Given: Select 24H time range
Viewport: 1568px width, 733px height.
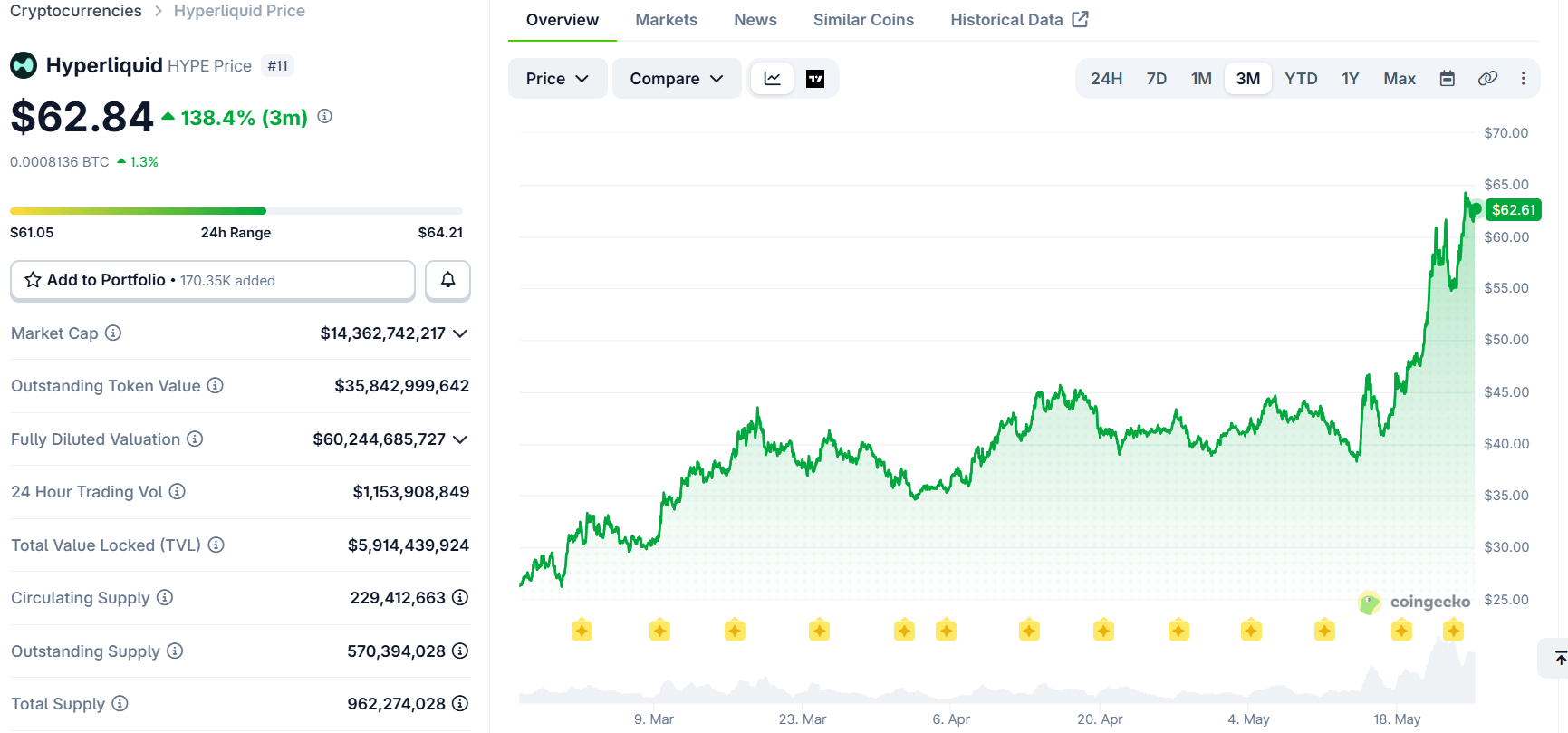Looking at the screenshot, I should [1106, 79].
